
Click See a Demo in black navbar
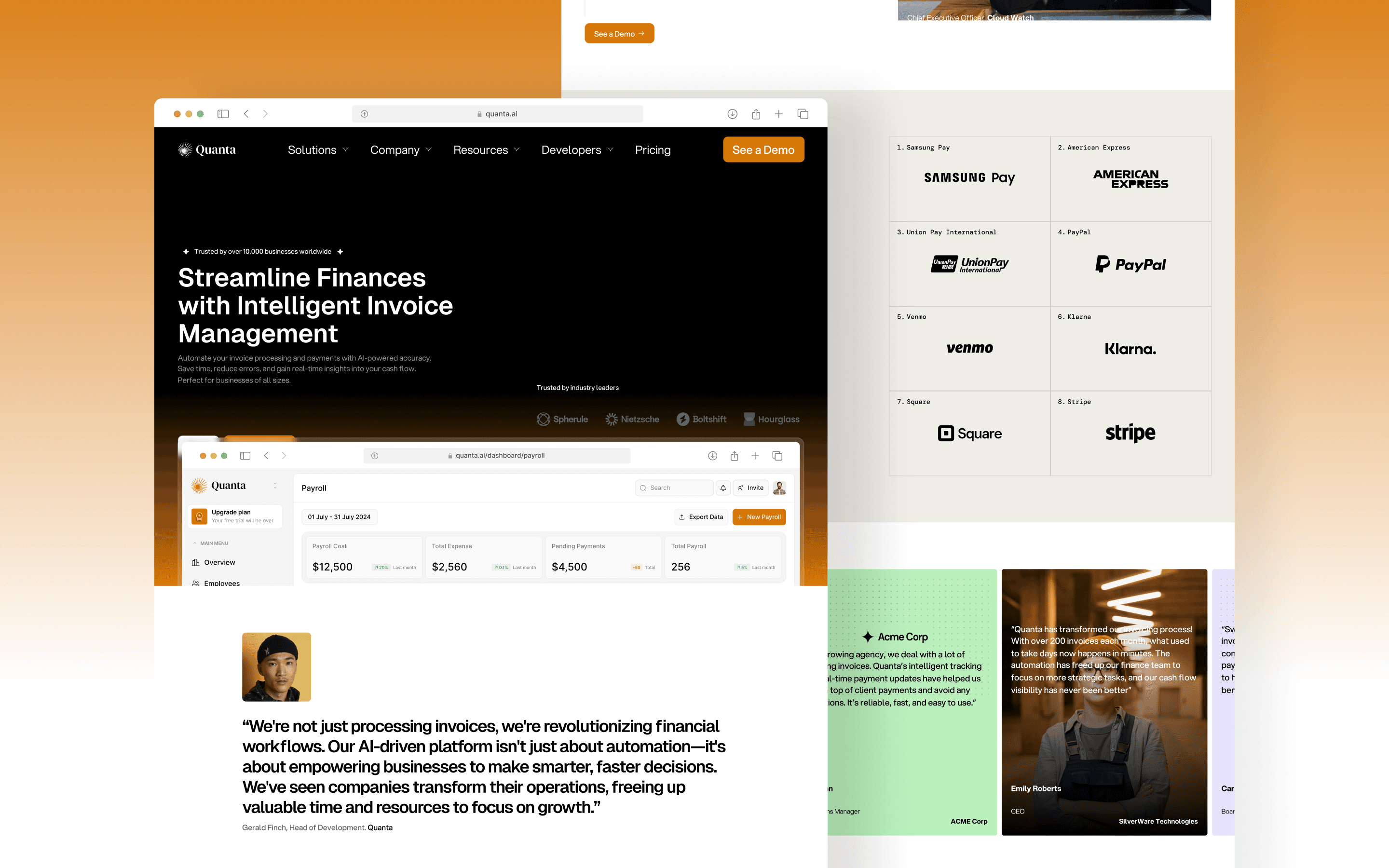coord(763,150)
